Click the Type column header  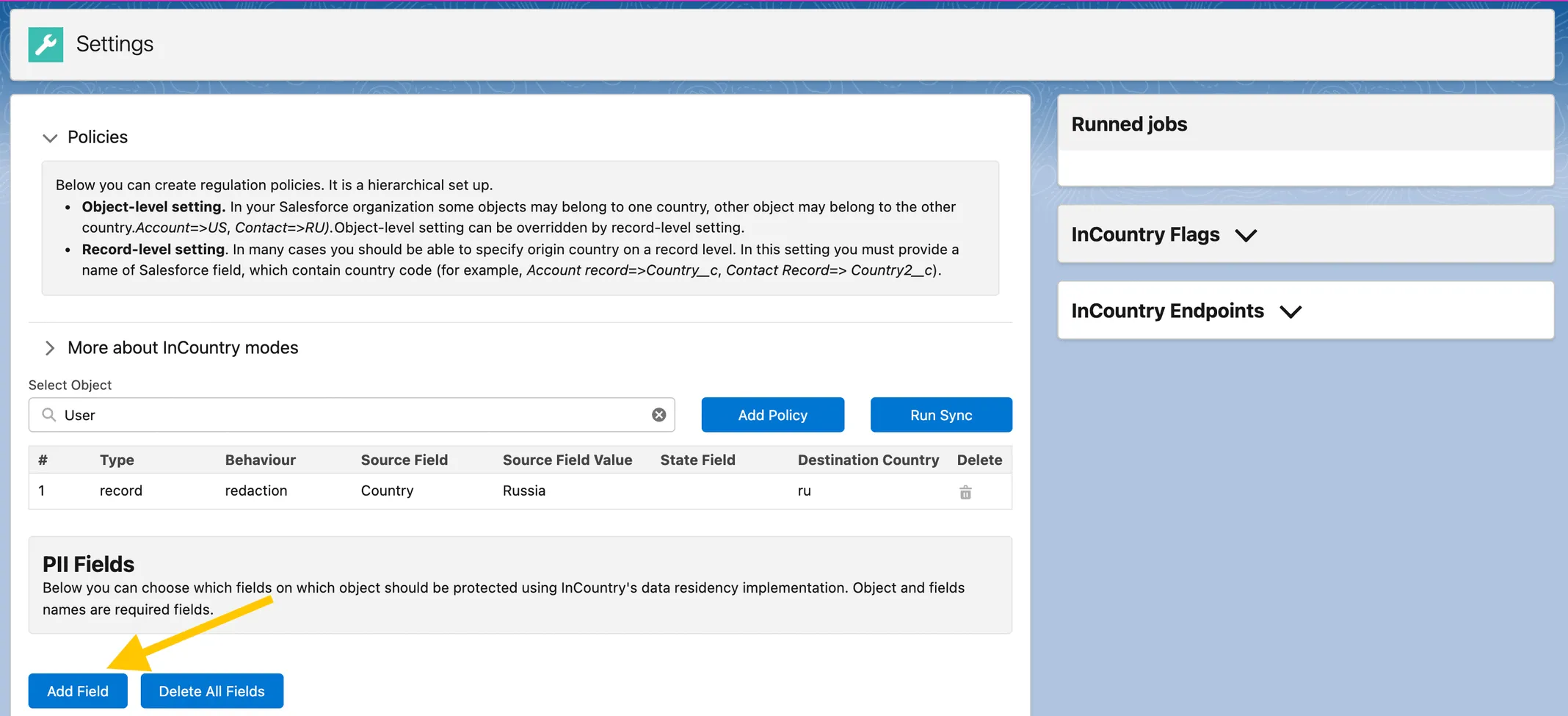tap(117, 460)
